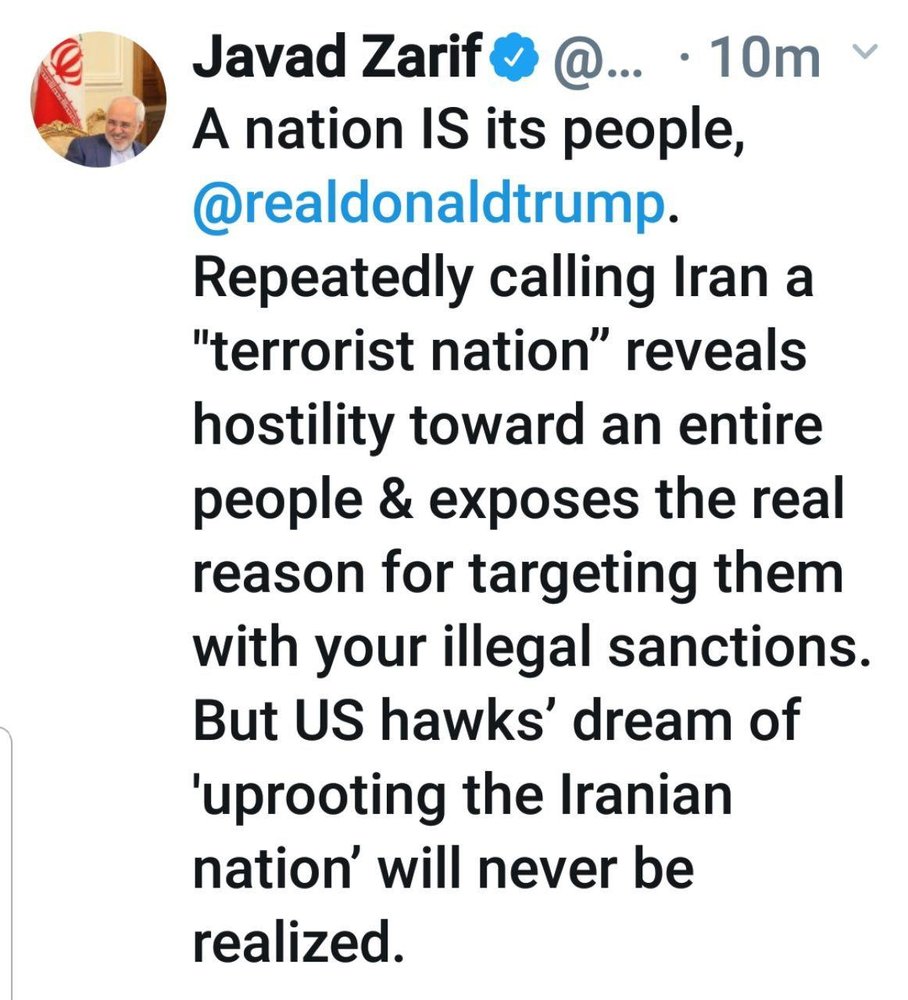Click the line "with your illegal sanctions."

[x=532, y=649]
